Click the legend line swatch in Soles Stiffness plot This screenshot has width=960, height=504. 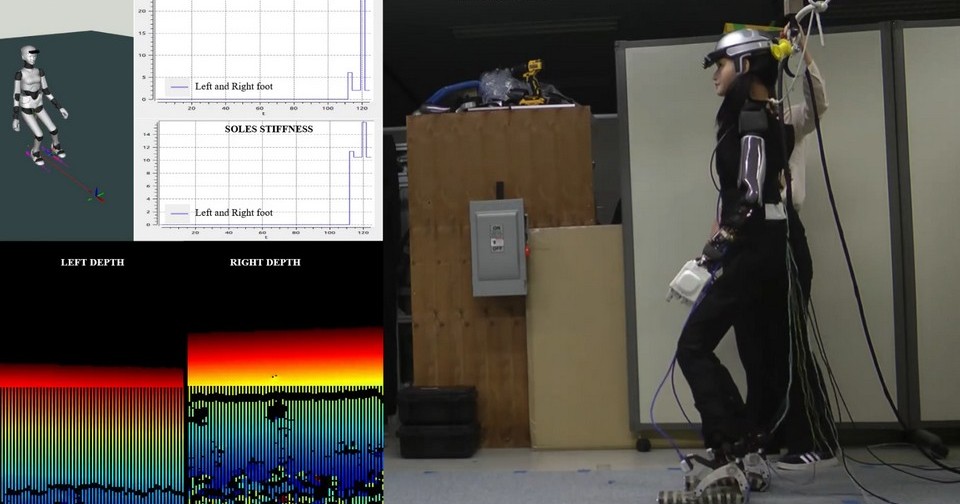tap(180, 212)
